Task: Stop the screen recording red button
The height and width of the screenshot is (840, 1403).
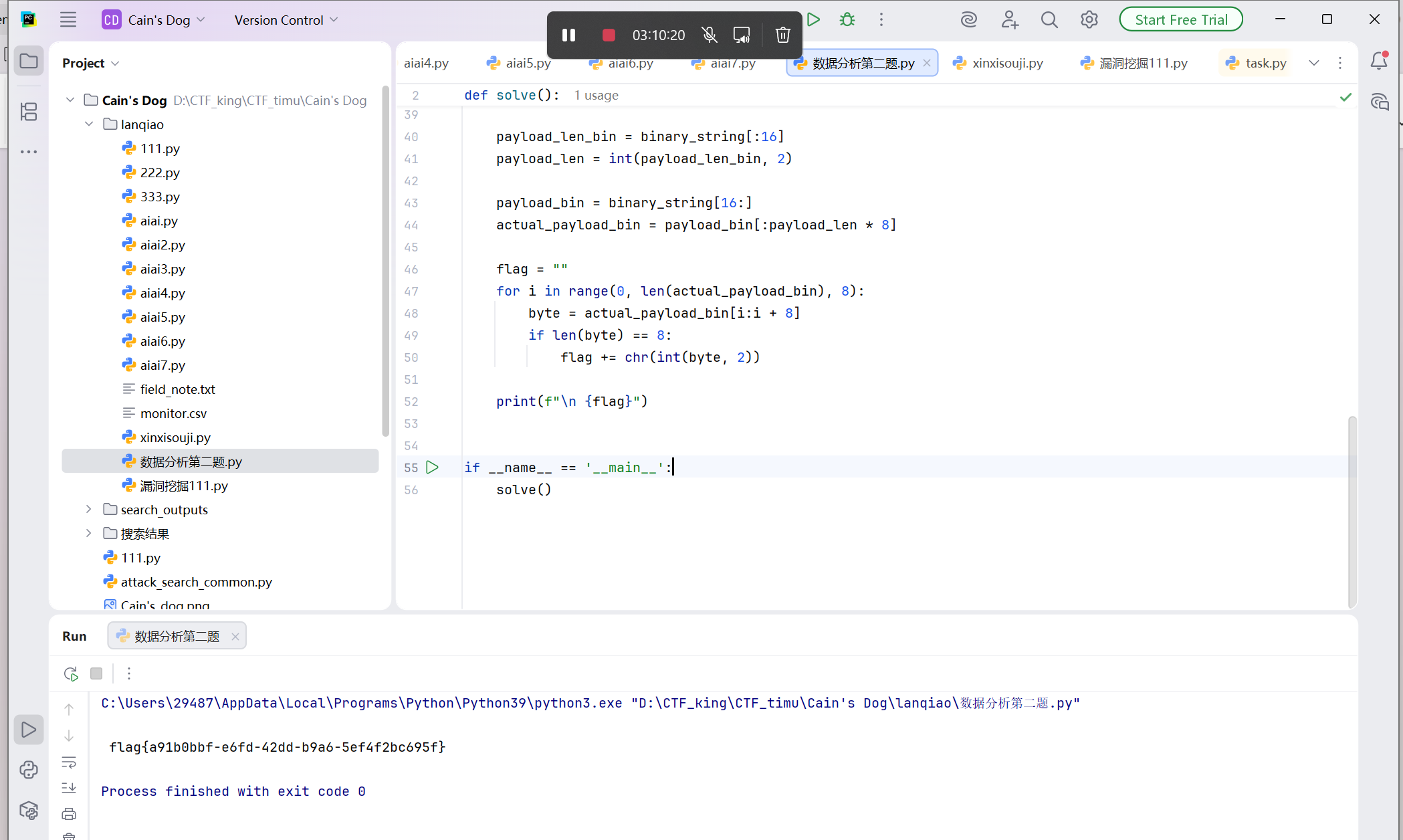Action: pos(609,35)
